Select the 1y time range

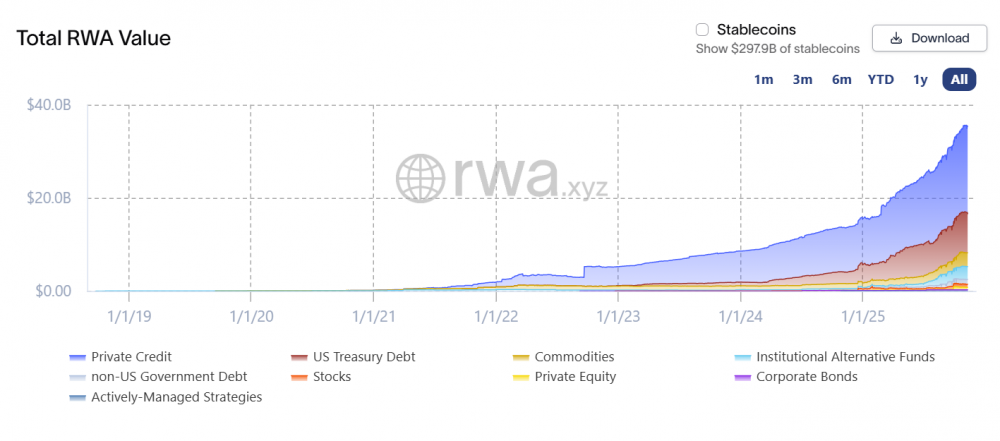click(920, 80)
